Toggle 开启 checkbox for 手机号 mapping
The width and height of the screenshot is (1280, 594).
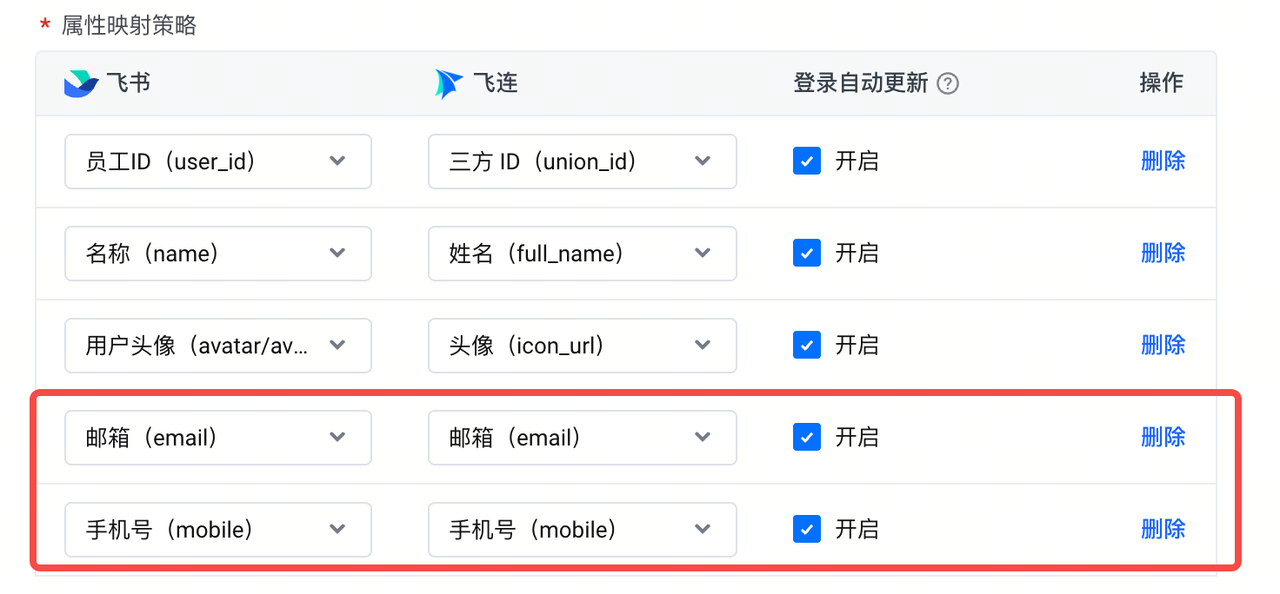[807, 529]
